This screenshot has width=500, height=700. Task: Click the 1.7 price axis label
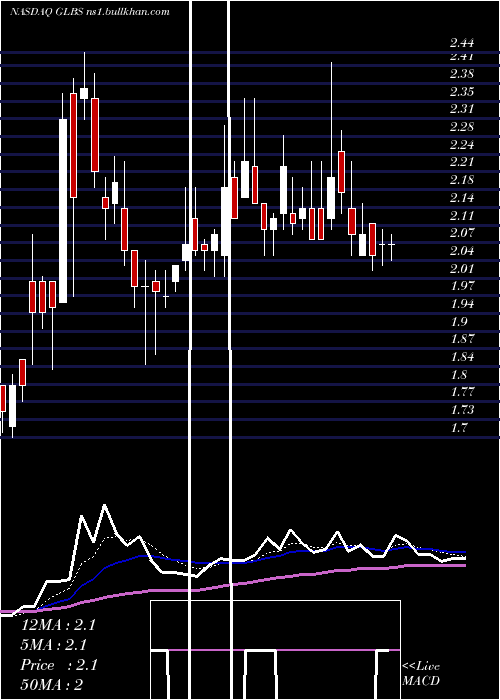point(458,428)
